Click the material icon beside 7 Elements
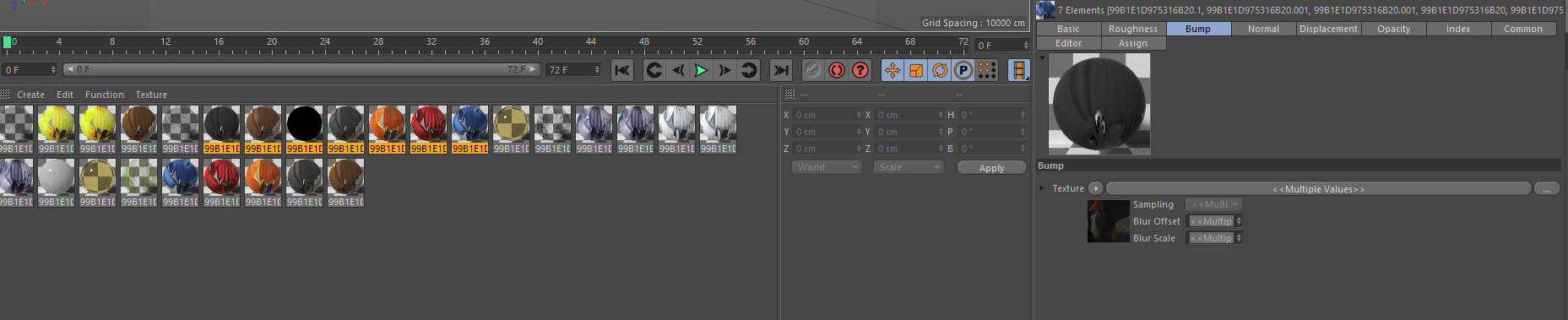This screenshot has height=320, width=1568. tap(1045, 10)
